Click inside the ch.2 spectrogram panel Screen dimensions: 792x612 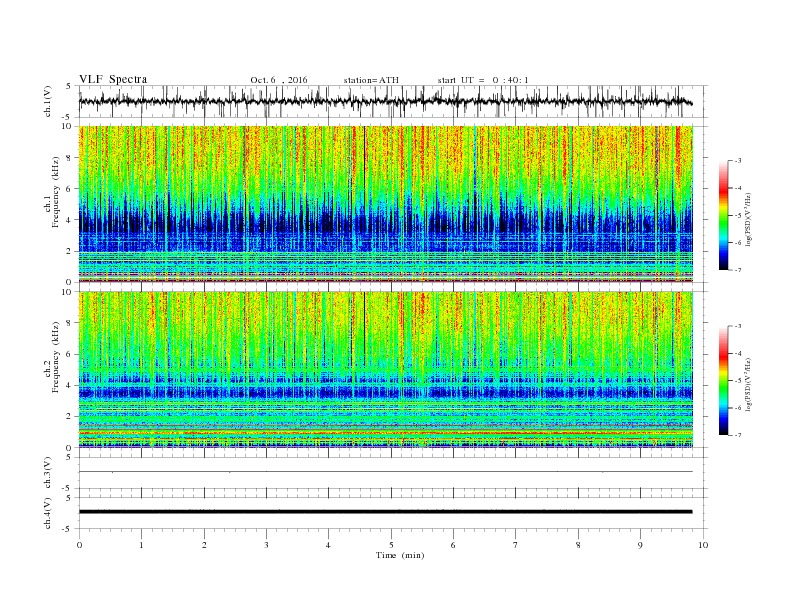tap(386, 369)
